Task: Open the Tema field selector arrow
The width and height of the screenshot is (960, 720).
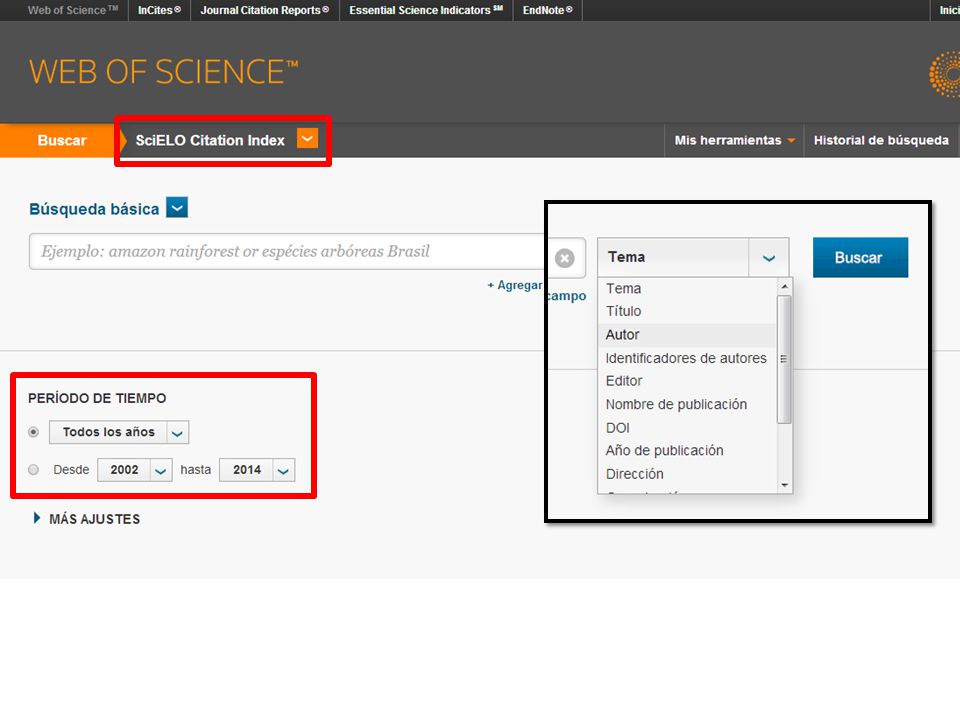Action: tap(768, 258)
